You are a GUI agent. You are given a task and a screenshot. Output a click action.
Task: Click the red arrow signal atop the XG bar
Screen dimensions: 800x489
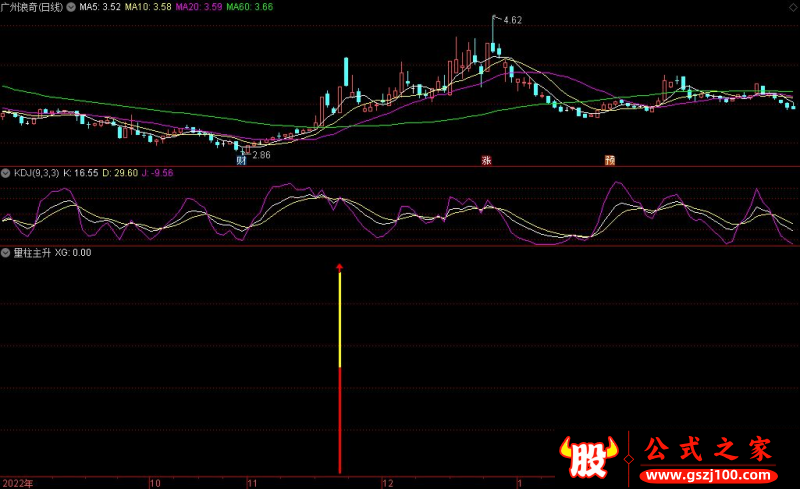point(339,267)
